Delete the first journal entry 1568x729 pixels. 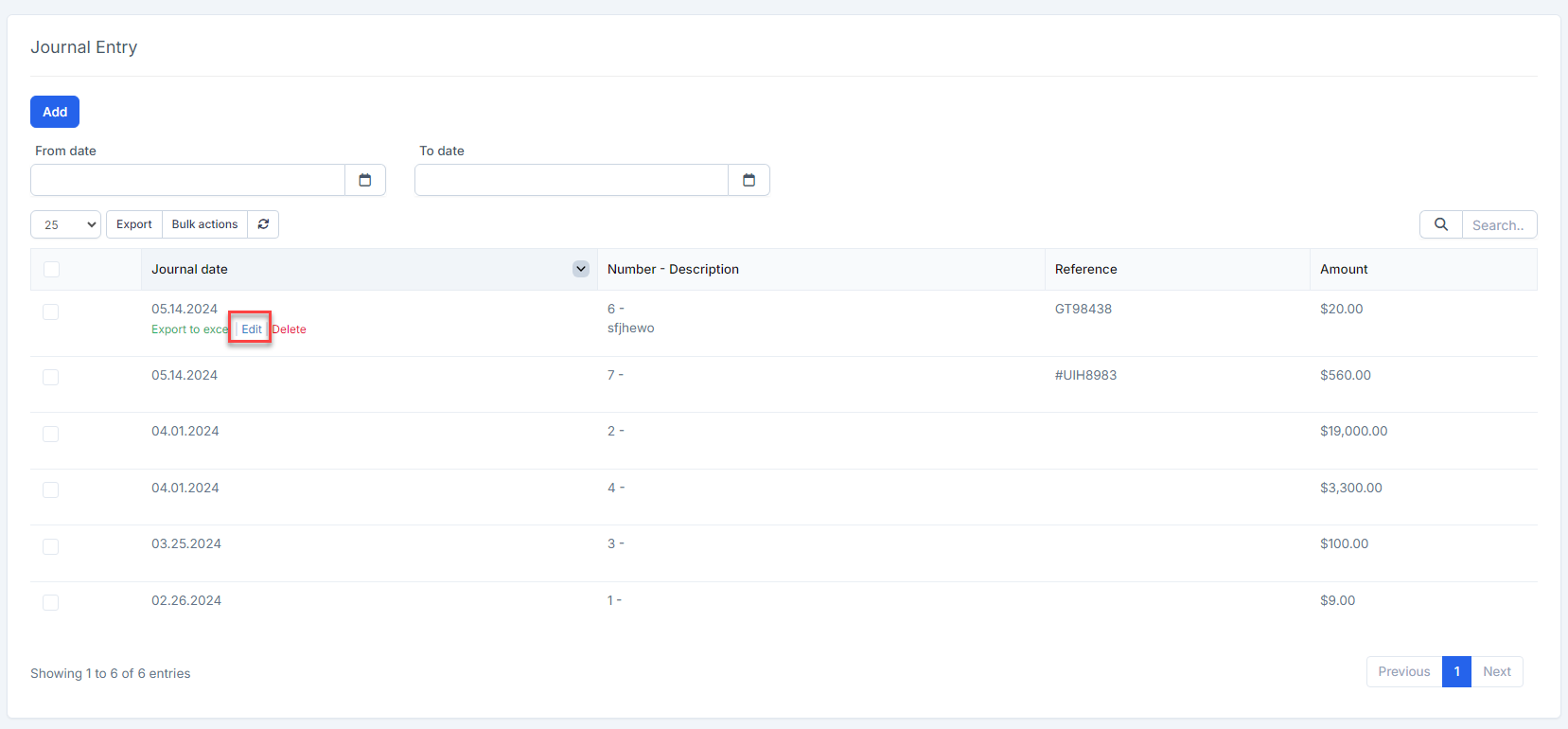(290, 329)
